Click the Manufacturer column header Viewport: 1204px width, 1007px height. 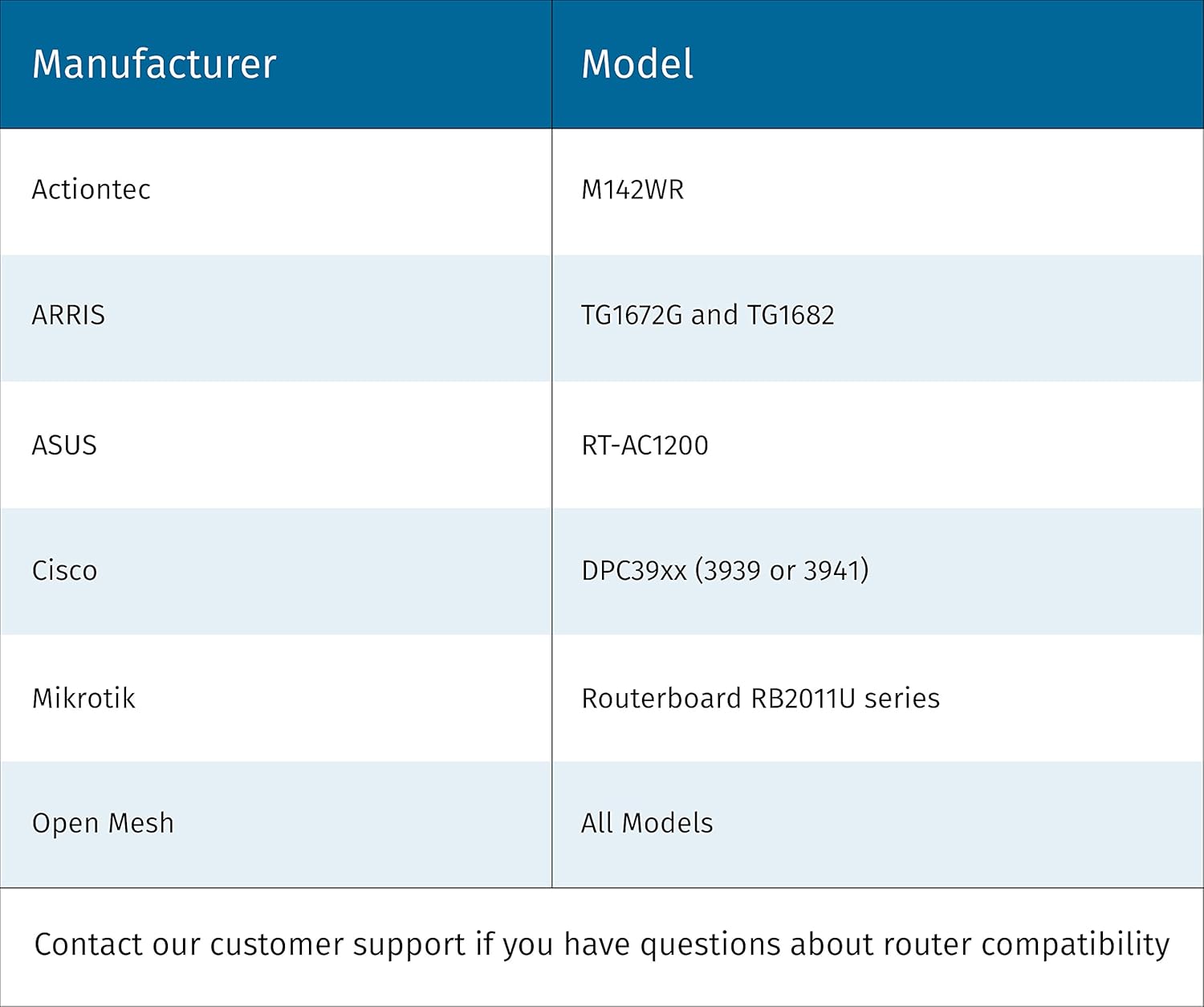coord(154,64)
